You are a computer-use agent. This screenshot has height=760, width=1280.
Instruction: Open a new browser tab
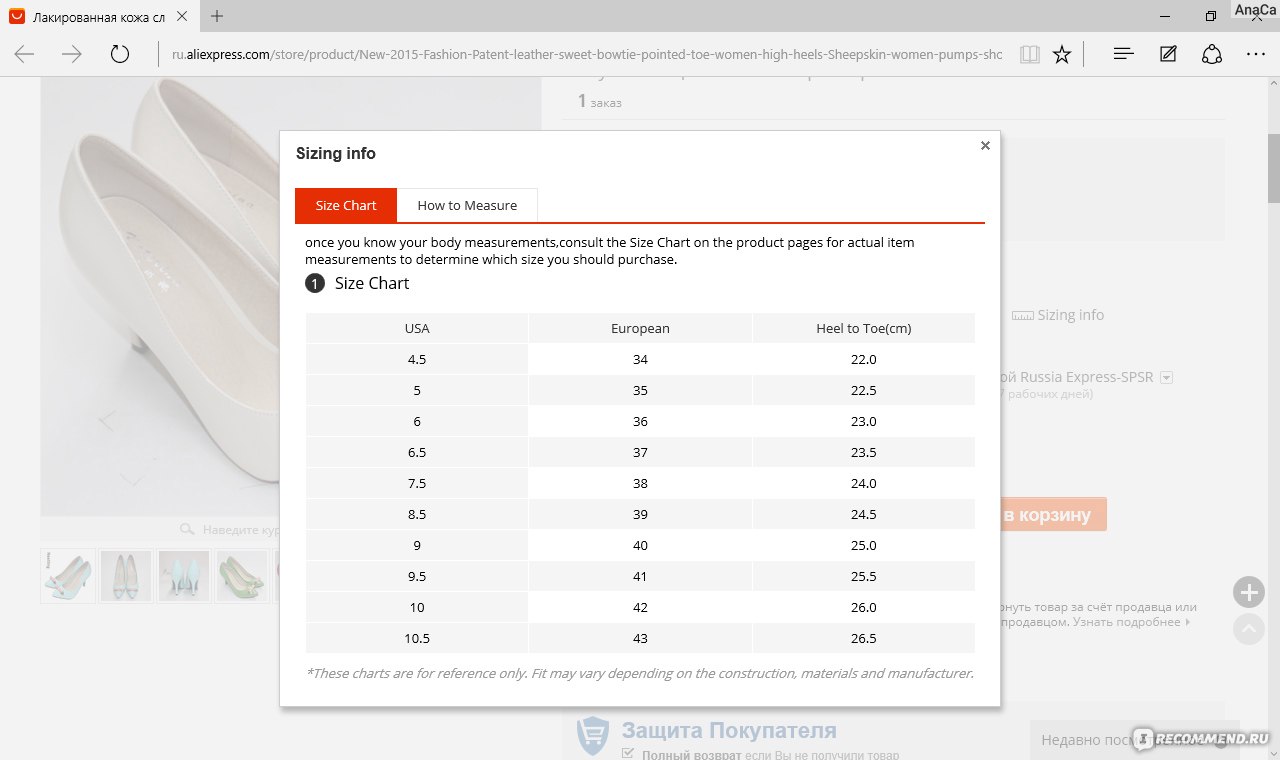[x=217, y=16]
